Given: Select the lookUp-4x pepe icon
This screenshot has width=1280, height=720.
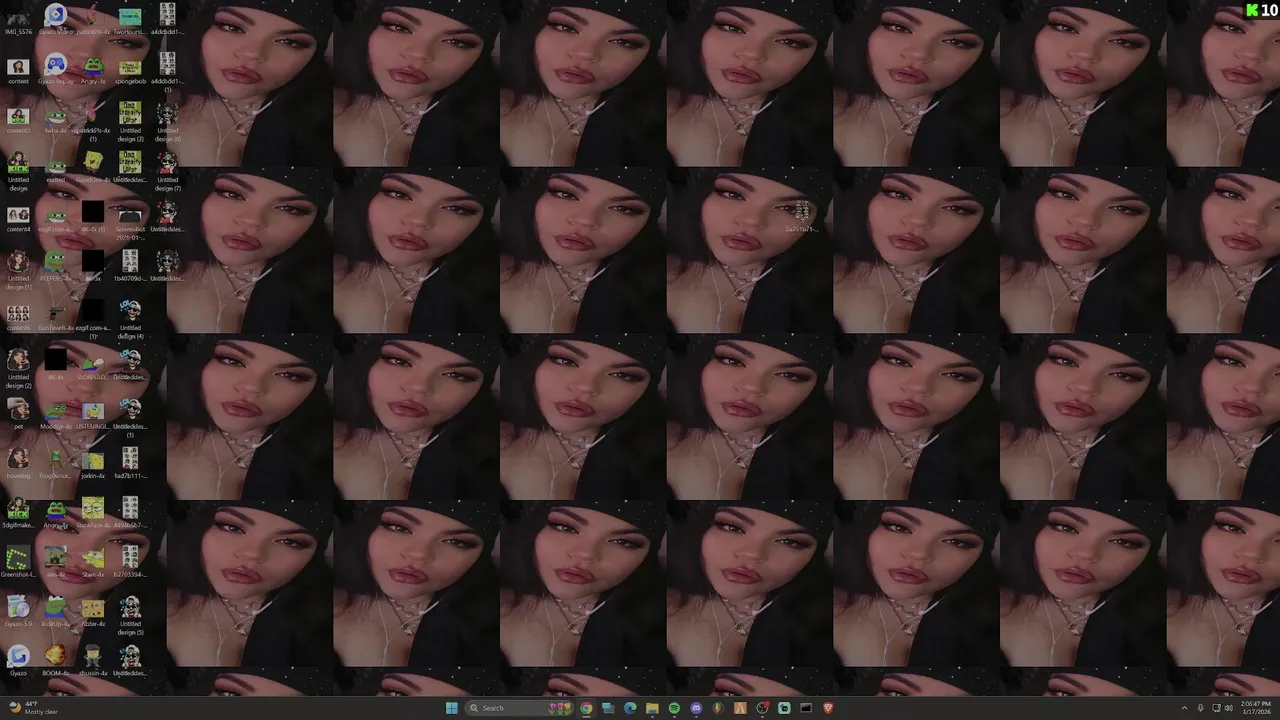Looking at the screenshot, I should coord(56,611).
